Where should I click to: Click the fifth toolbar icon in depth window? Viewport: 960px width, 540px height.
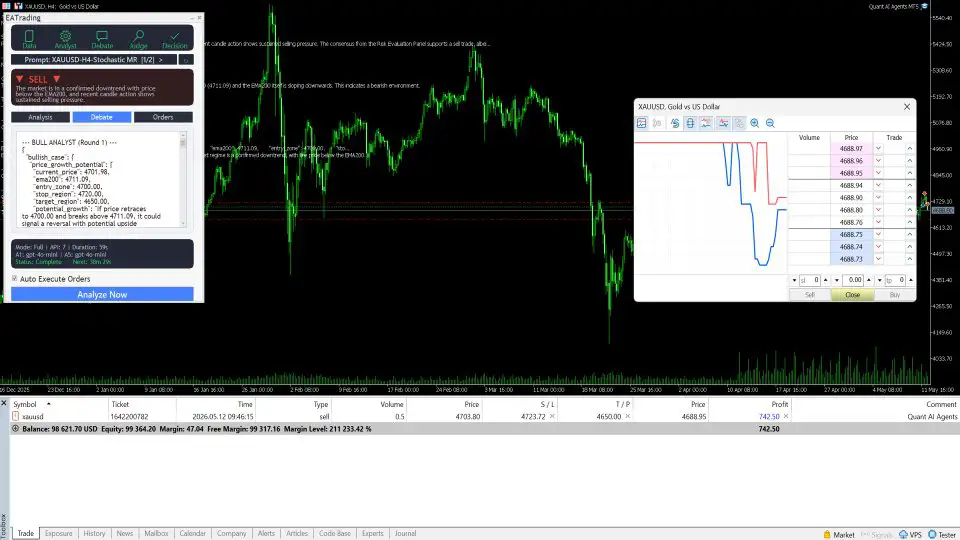click(706, 123)
